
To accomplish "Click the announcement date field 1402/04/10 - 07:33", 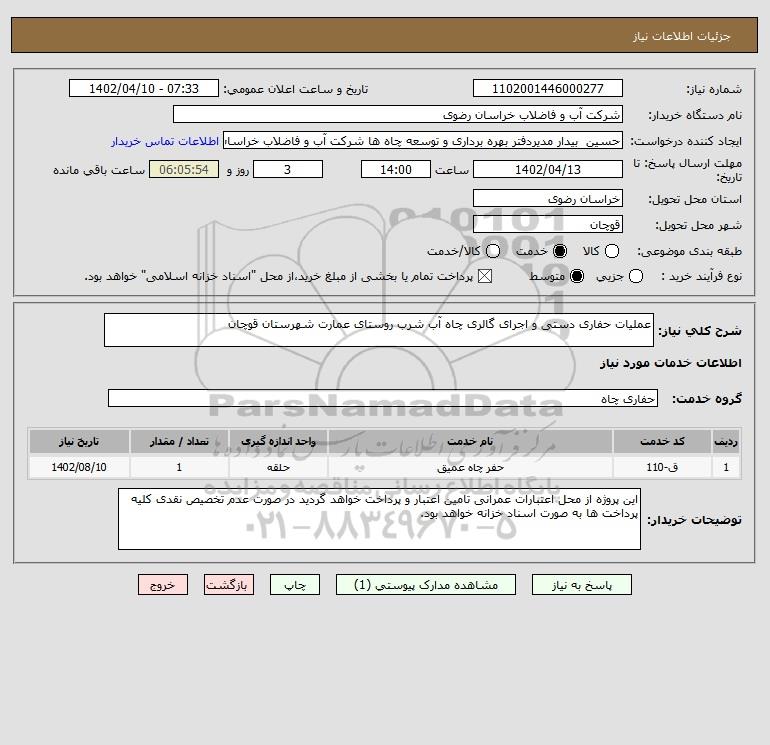I will (x=144, y=88).
